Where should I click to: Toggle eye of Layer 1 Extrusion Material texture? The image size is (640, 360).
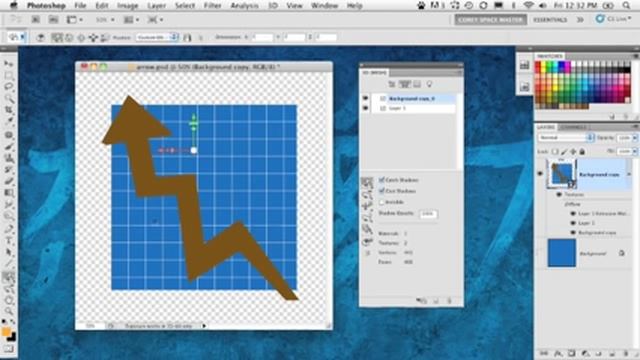point(573,213)
